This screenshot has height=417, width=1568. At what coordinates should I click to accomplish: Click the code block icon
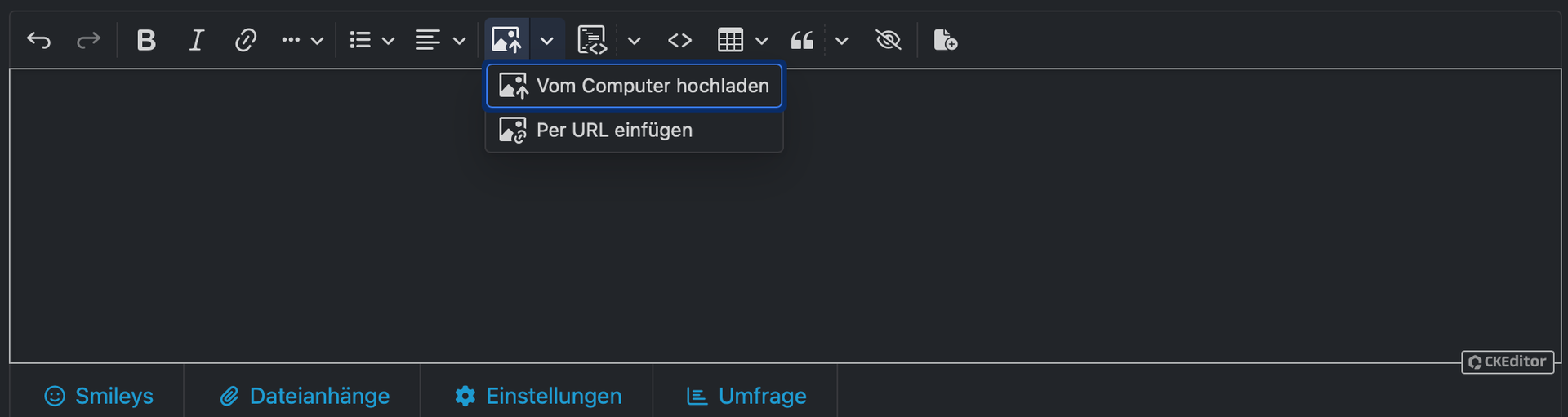[x=592, y=40]
